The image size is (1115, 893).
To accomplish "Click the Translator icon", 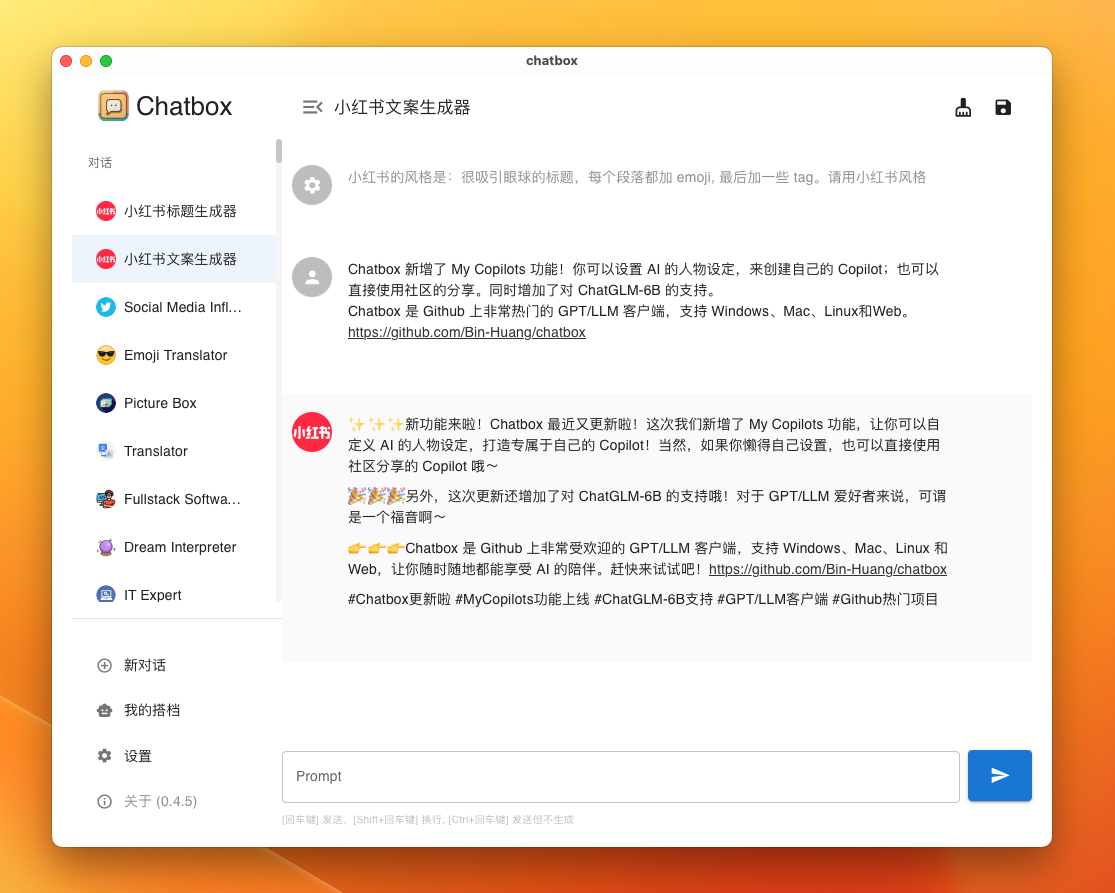I will [106, 451].
